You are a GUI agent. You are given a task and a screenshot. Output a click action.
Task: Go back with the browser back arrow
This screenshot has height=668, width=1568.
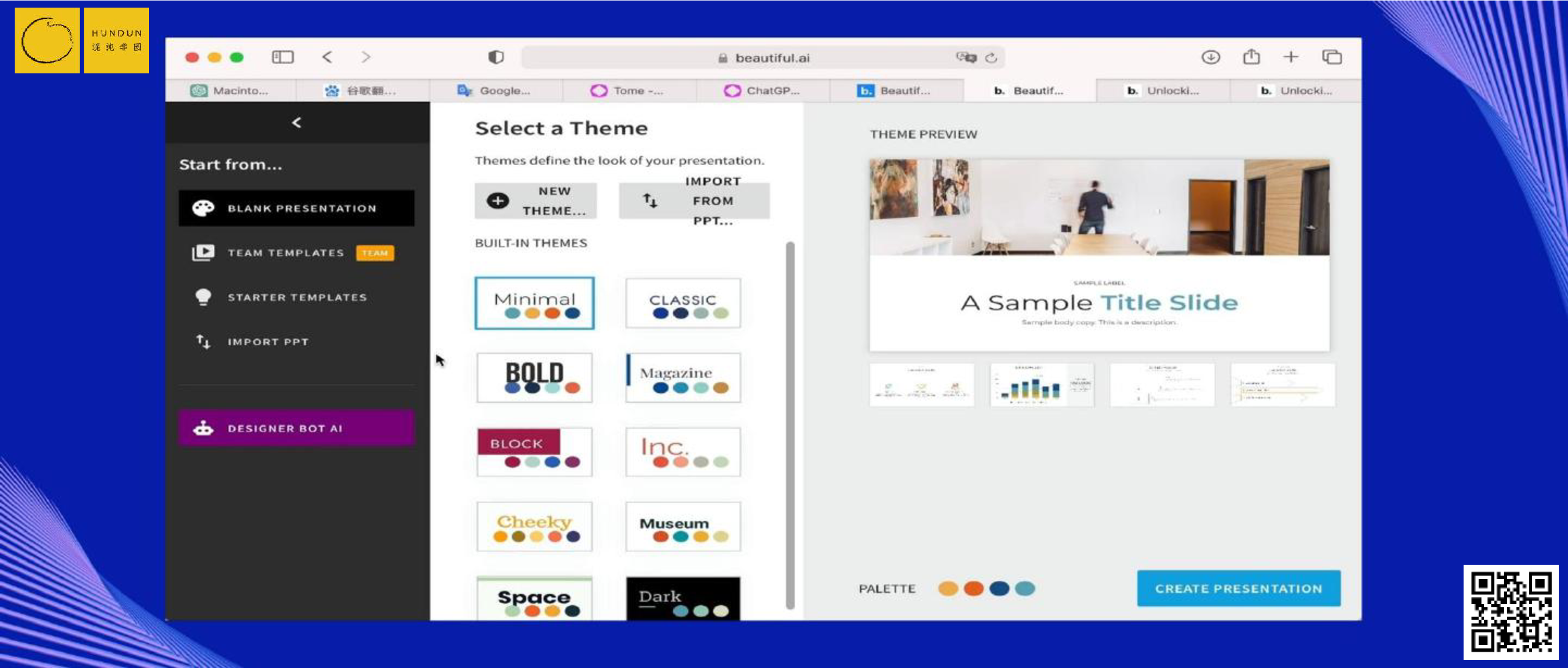pyautogui.click(x=327, y=57)
